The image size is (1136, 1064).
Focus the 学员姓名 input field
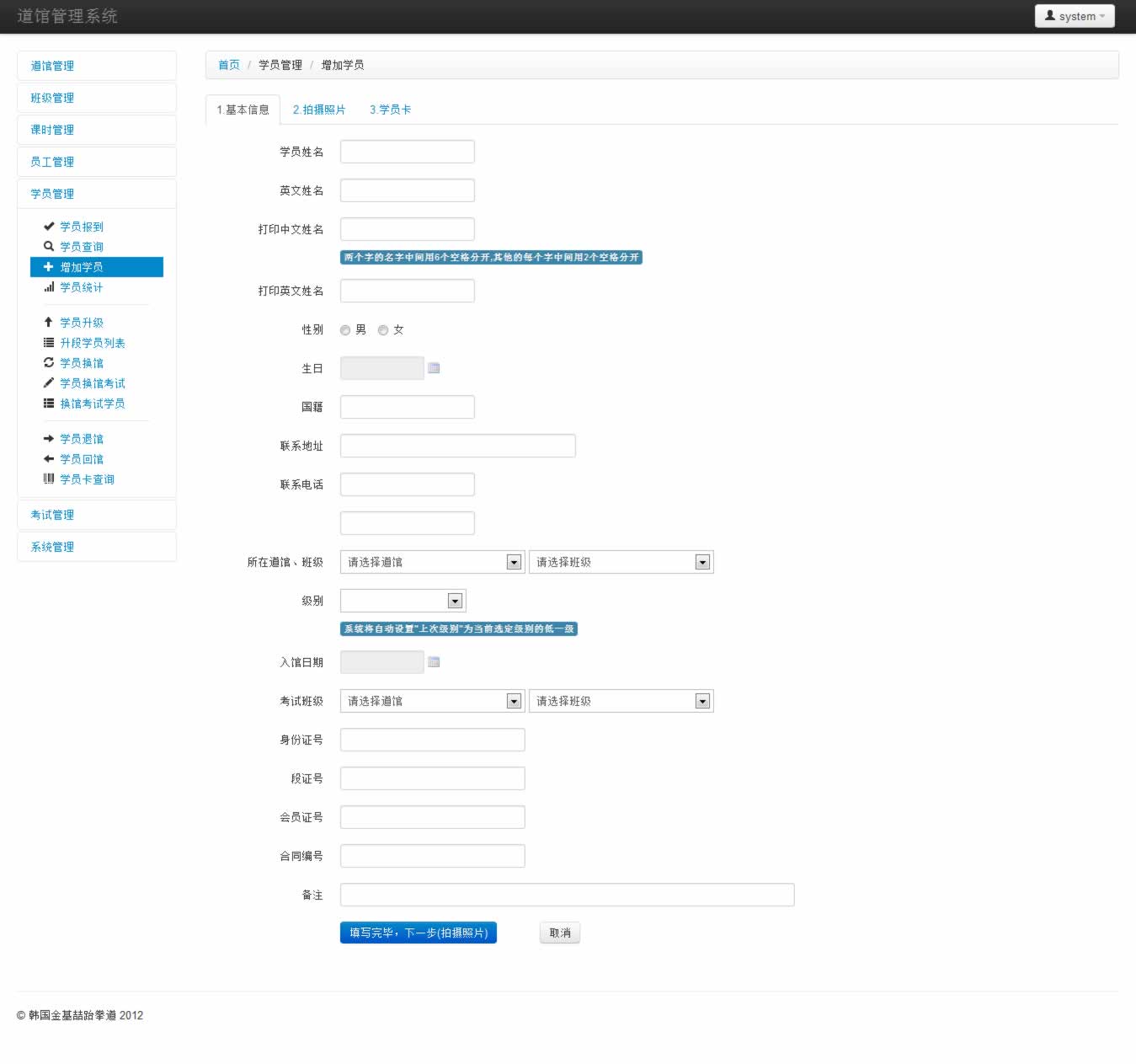coord(408,152)
